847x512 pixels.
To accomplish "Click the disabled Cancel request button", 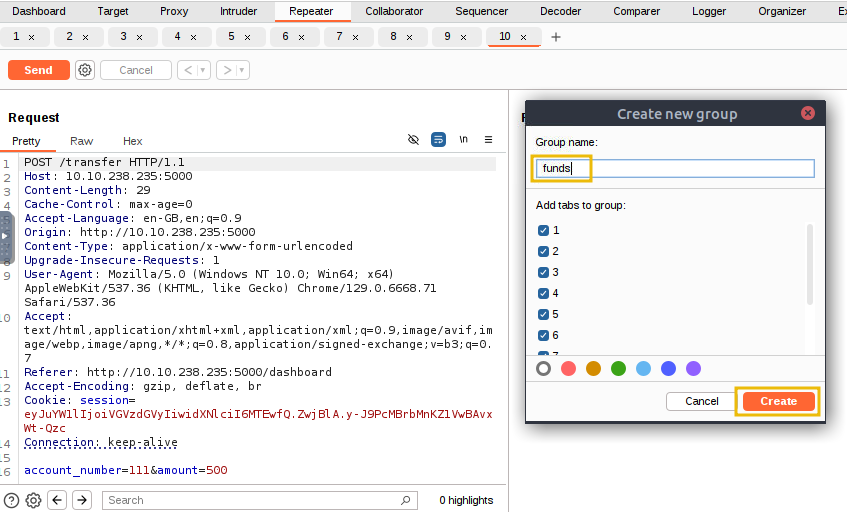I will (x=136, y=70).
